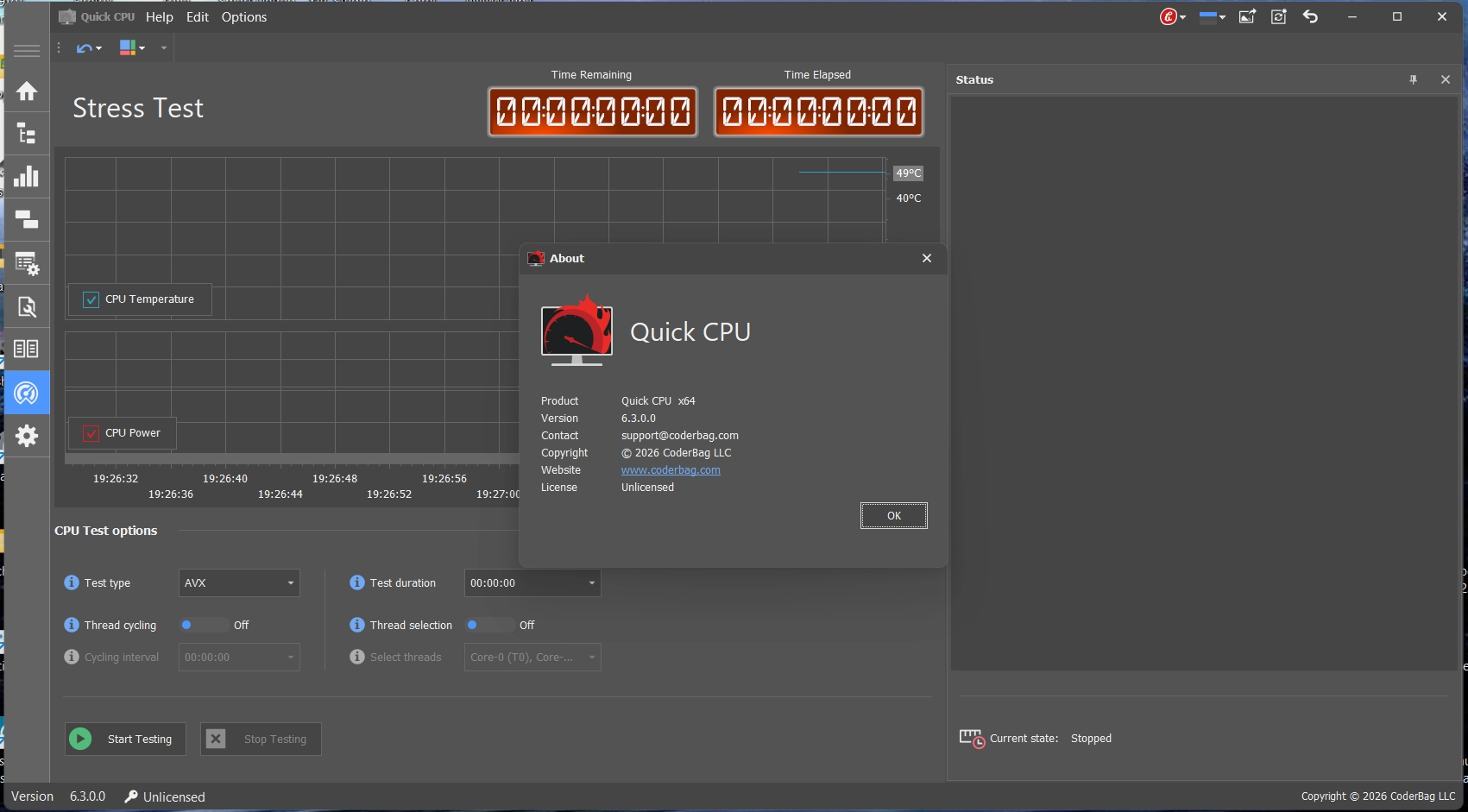1468x812 pixels.
Task: Click the image export icon in title bar
Action: 1247,16
